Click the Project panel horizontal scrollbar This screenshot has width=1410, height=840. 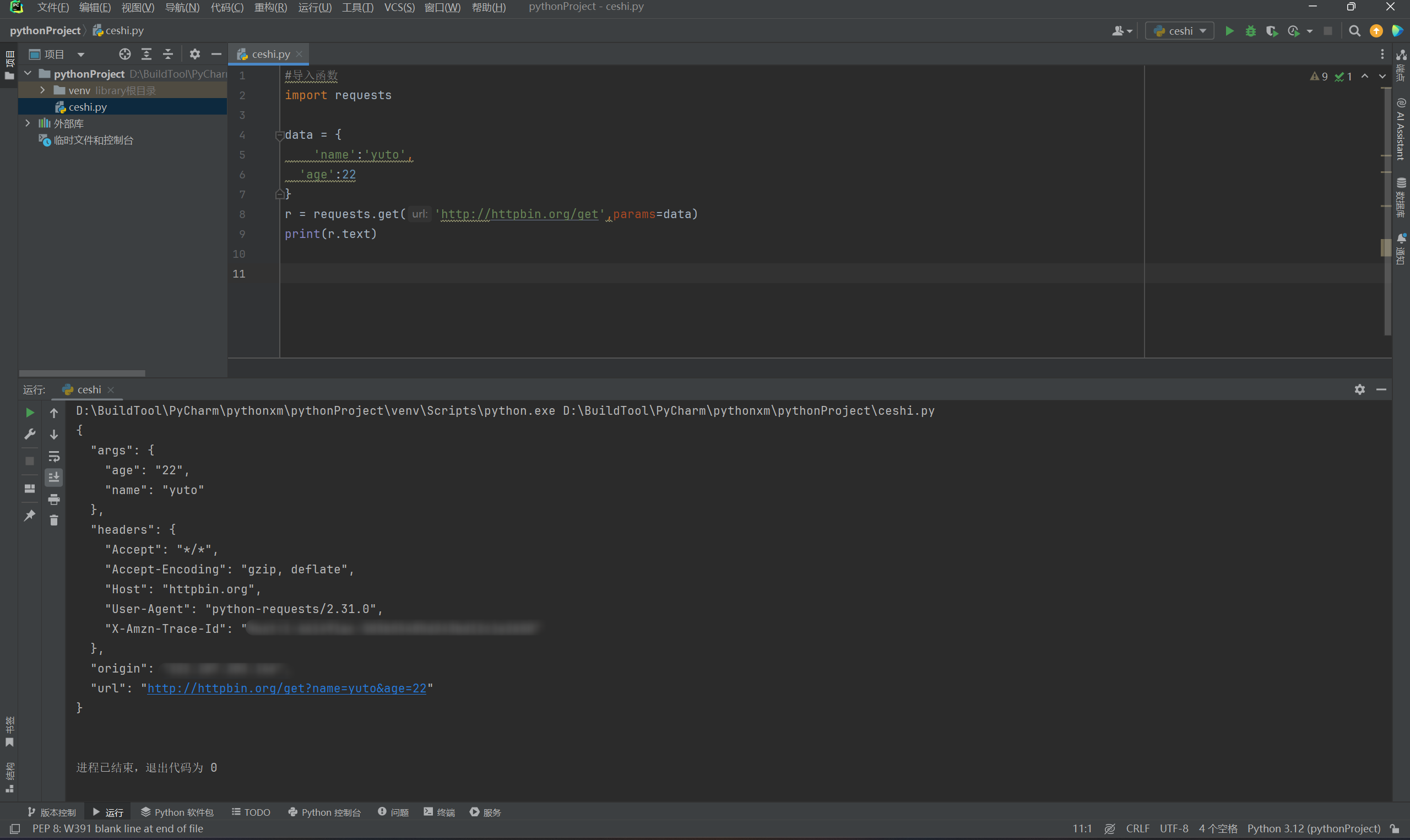click(x=82, y=373)
